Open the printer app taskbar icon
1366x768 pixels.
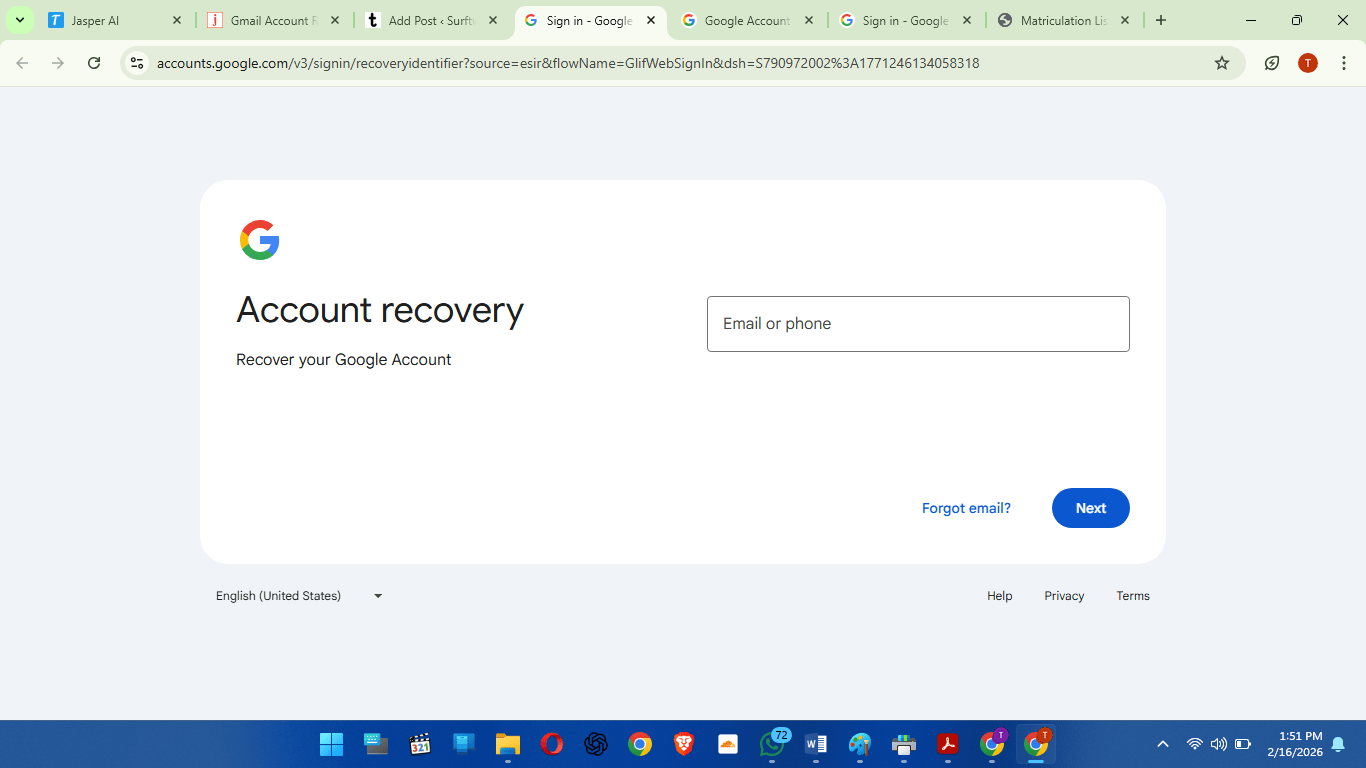[x=904, y=744]
